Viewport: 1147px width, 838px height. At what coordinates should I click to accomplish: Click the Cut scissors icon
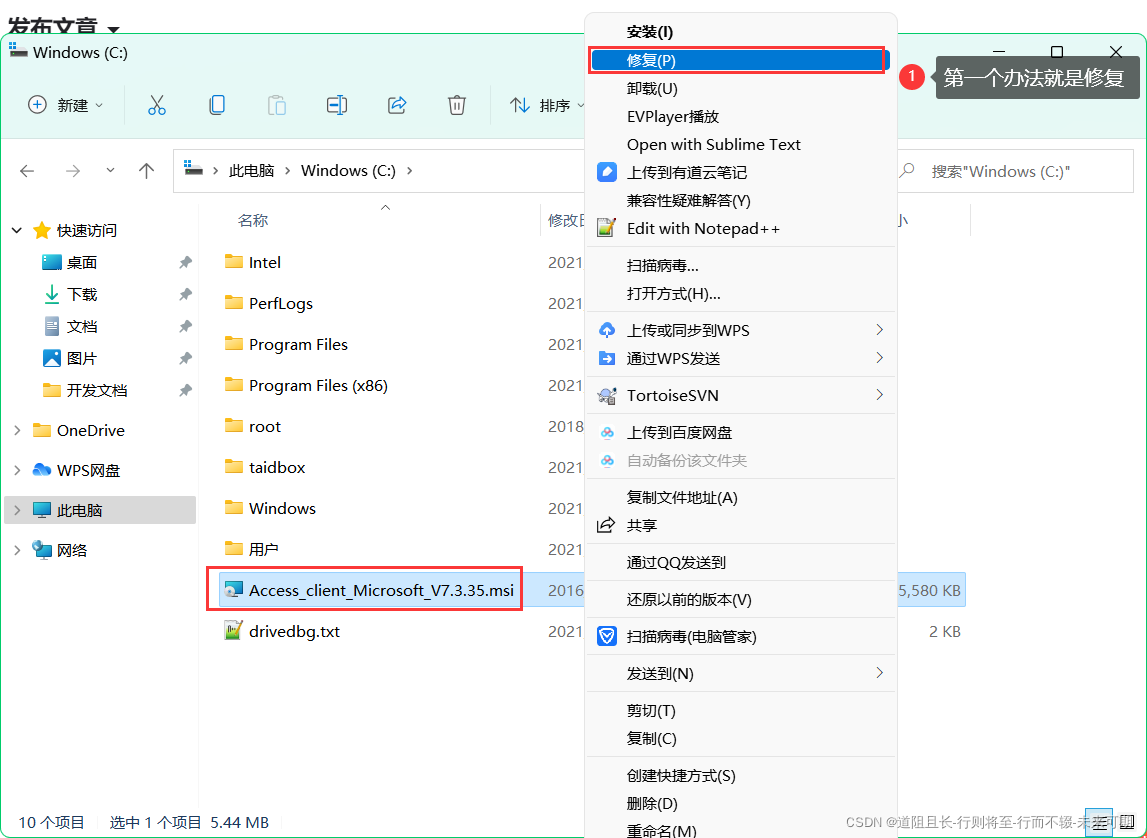(157, 105)
